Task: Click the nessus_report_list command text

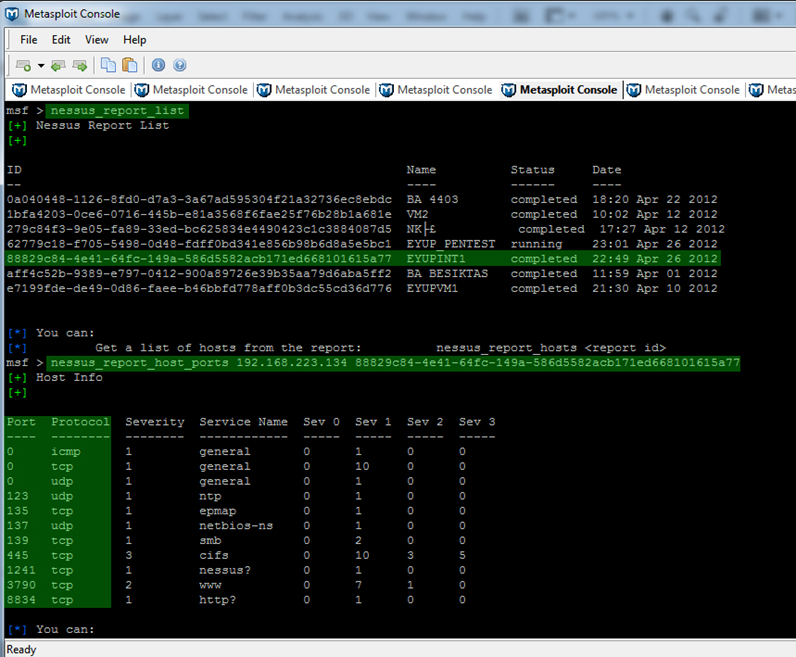Action: (117, 110)
